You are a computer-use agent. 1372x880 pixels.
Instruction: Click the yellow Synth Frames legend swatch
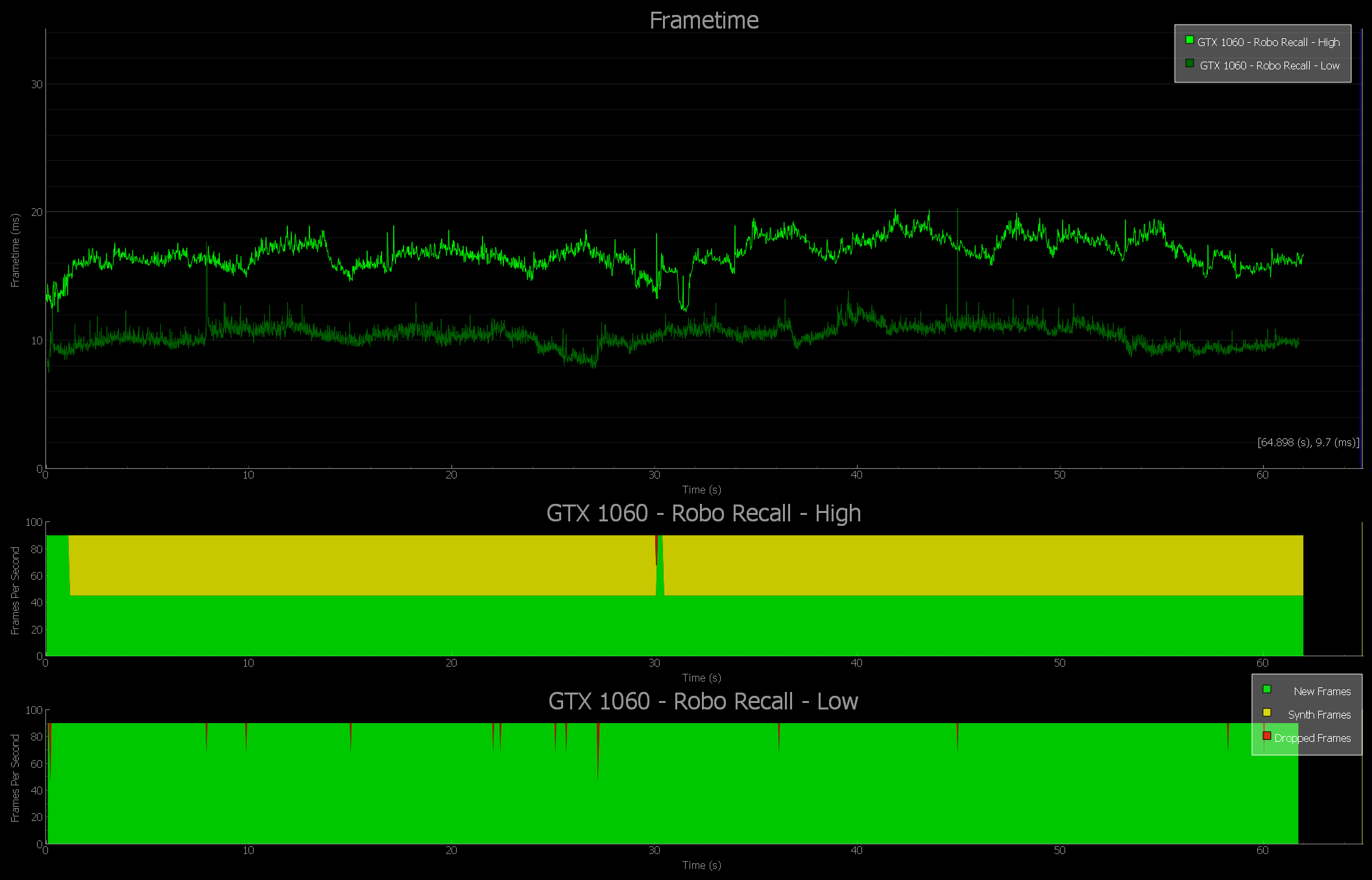click(1267, 713)
